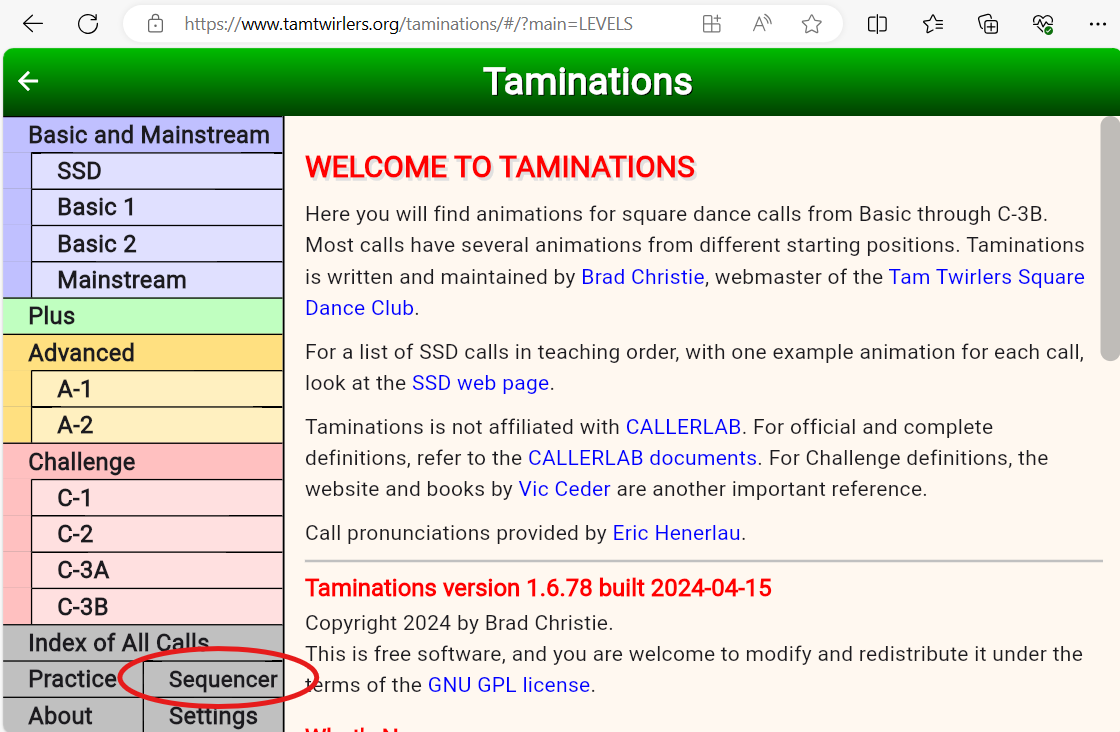Click the Dance Club link text
This screenshot has width=1120, height=732.
pos(359,308)
